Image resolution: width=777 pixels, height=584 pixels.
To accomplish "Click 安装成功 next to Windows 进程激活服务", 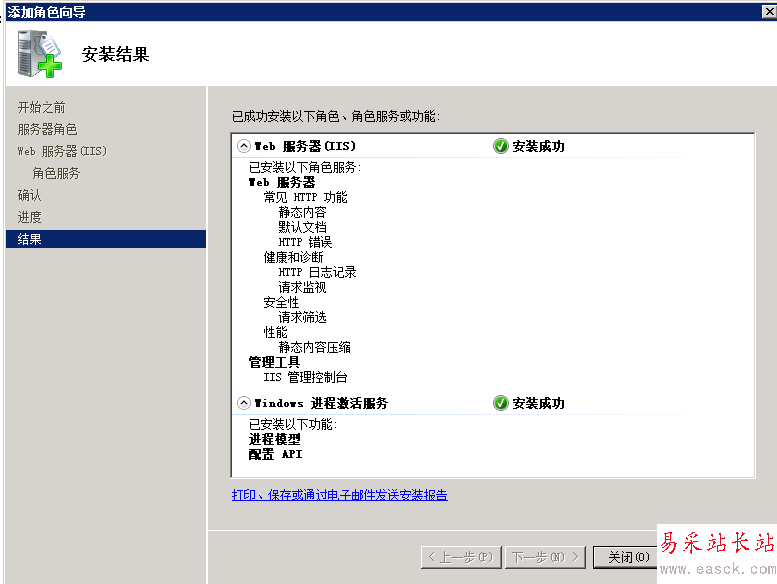I will pyautogui.click(x=539, y=403).
